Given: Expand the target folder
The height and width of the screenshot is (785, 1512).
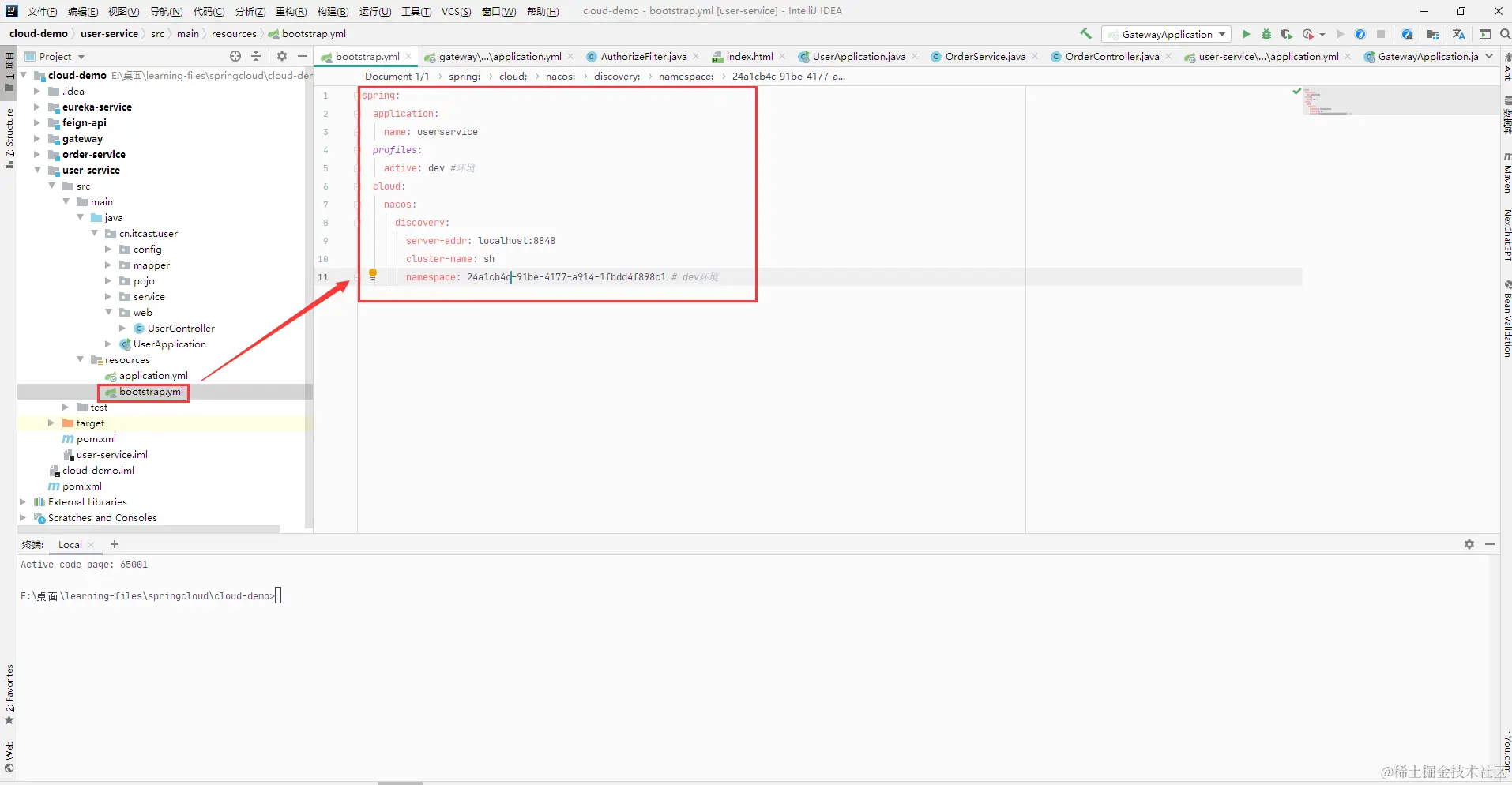Looking at the screenshot, I should coord(51,423).
